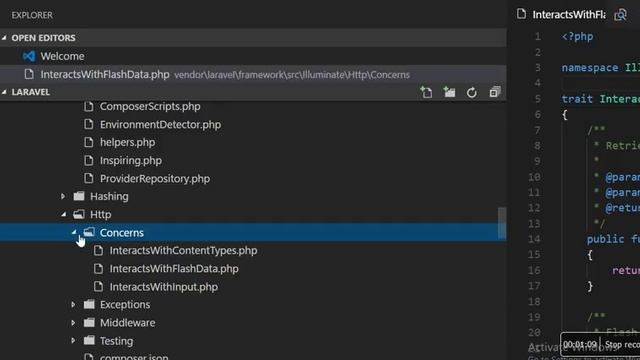Select the Middleware folder name
Screen dimensions: 640x360
pos(127,322)
